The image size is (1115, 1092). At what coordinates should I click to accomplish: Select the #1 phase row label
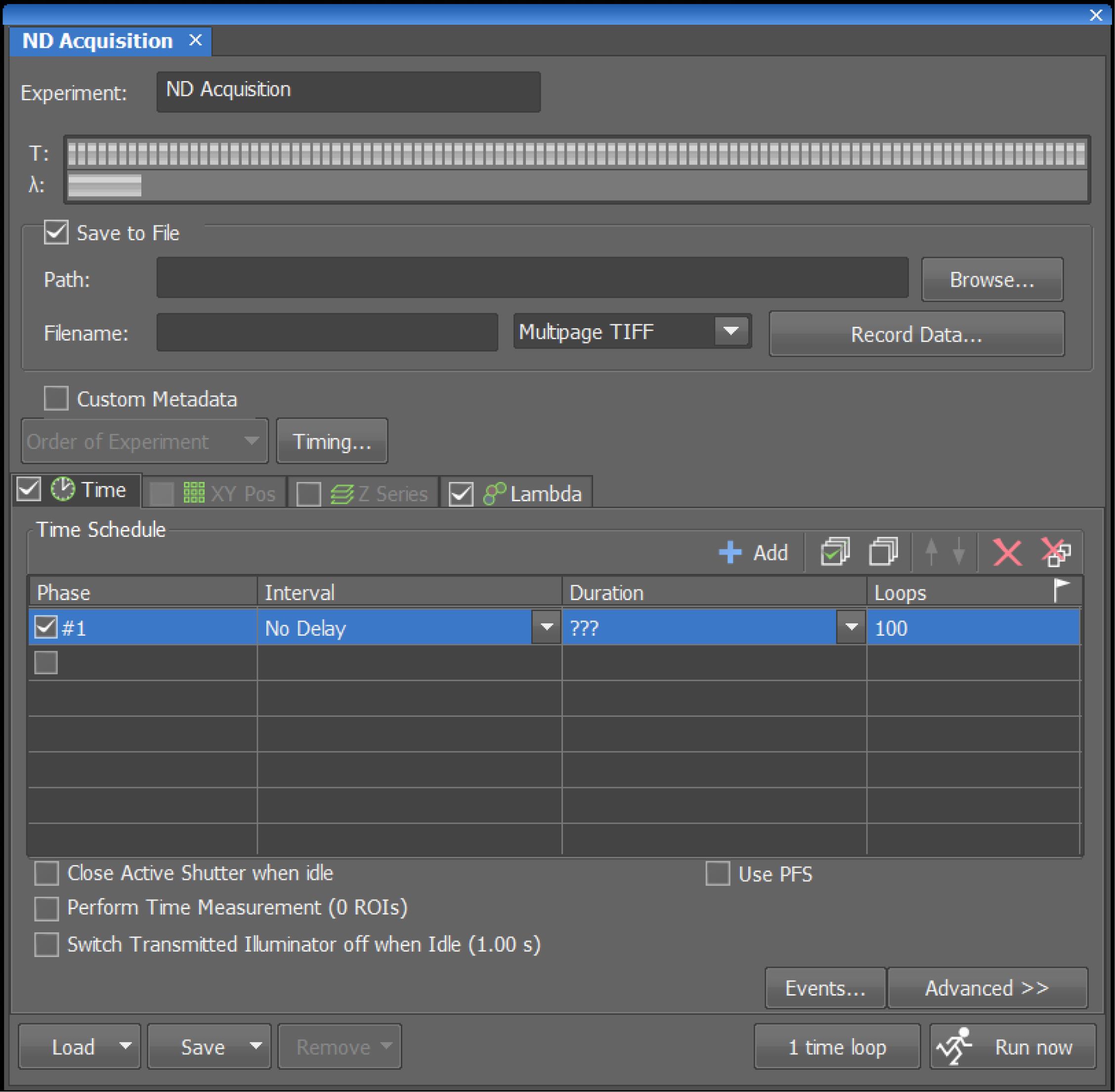[x=74, y=628]
